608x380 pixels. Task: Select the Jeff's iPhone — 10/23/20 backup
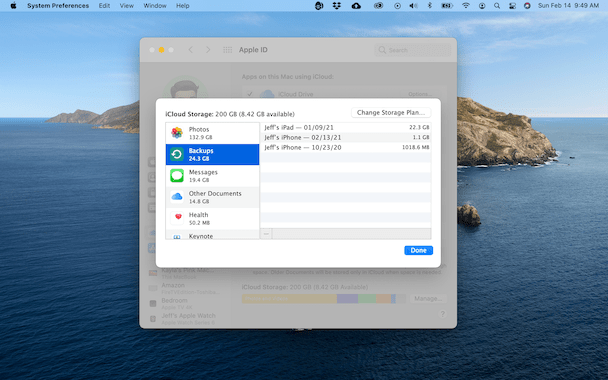(345, 147)
